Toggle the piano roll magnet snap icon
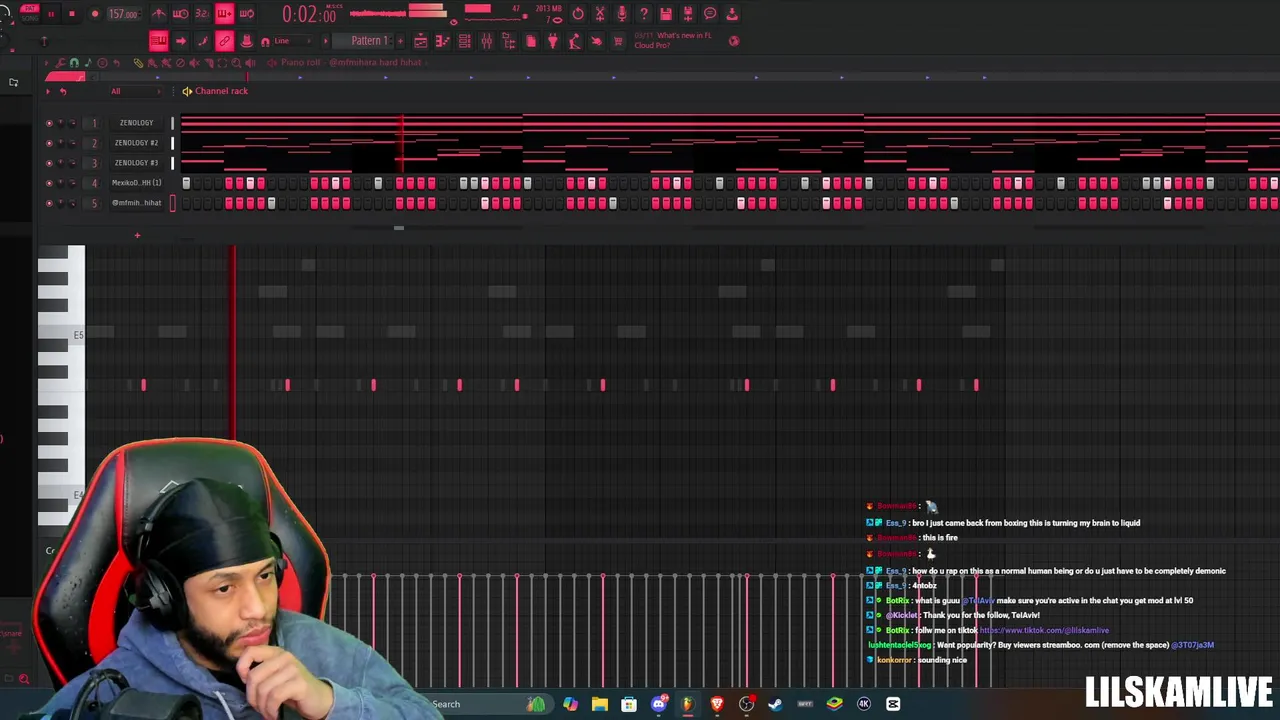Viewport: 1280px width, 720px height. [x=74, y=63]
